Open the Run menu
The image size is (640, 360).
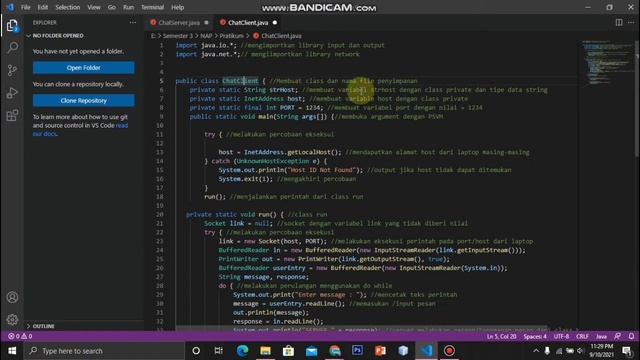(128, 7)
